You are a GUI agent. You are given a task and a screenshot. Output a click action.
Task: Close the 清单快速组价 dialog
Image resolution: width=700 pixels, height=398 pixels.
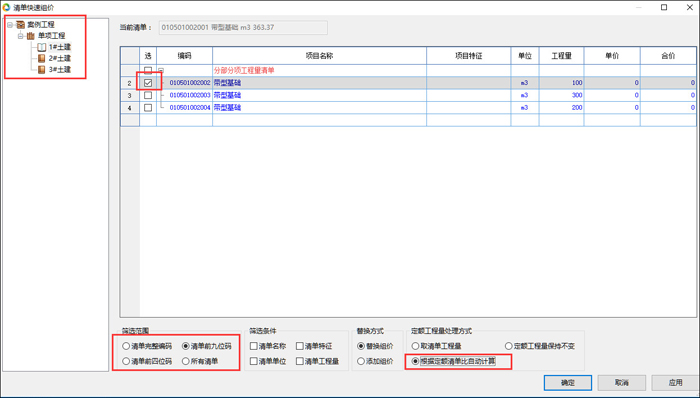689,8
